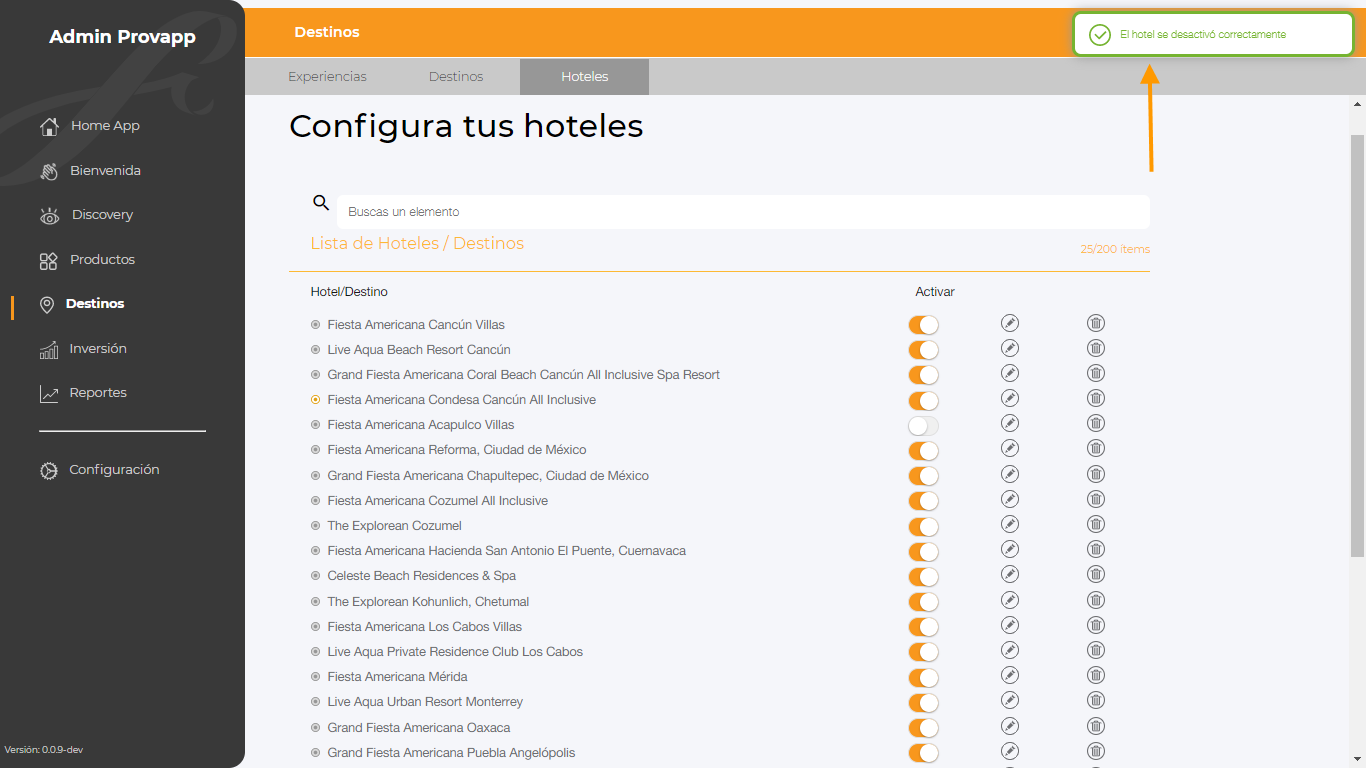Image resolution: width=1366 pixels, height=768 pixels.
Task: Click in the Buscas un elemento field
Action: point(743,212)
